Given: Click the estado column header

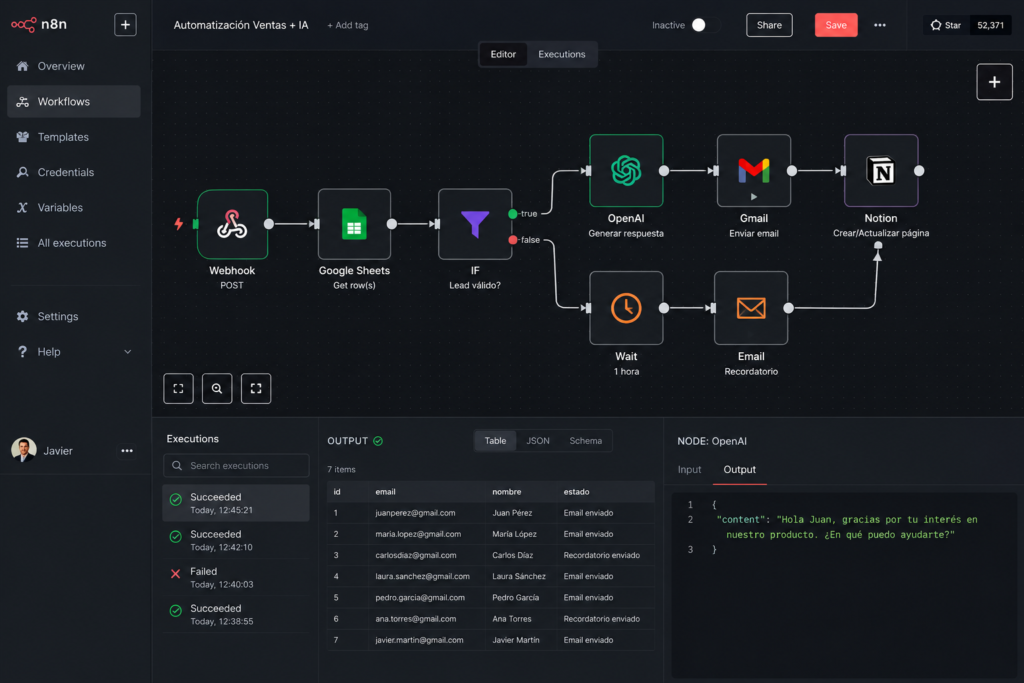Looking at the screenshot, I should (576, 492).
